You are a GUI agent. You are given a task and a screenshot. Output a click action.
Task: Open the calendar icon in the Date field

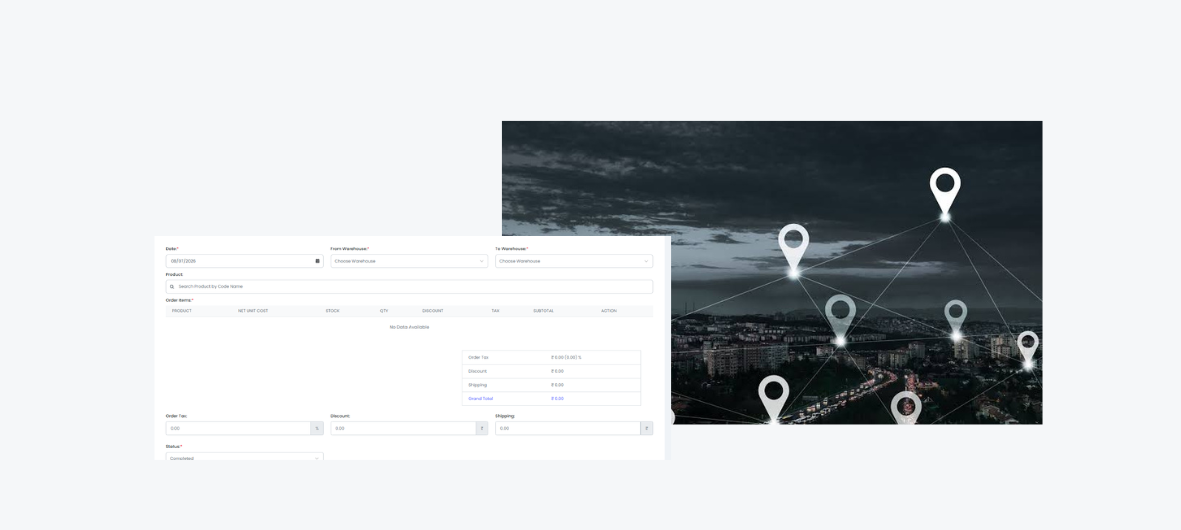(x=317, y=261)
